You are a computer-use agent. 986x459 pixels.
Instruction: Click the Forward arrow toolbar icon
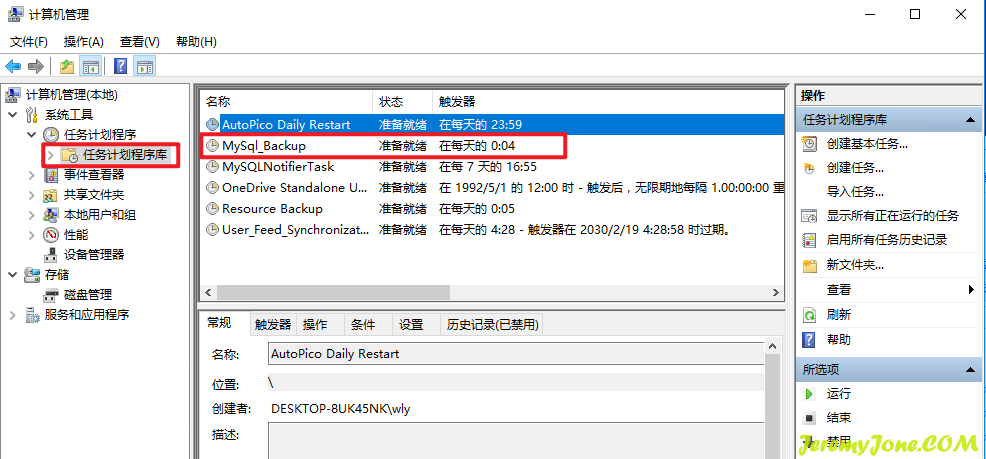[x=36, y=66]
